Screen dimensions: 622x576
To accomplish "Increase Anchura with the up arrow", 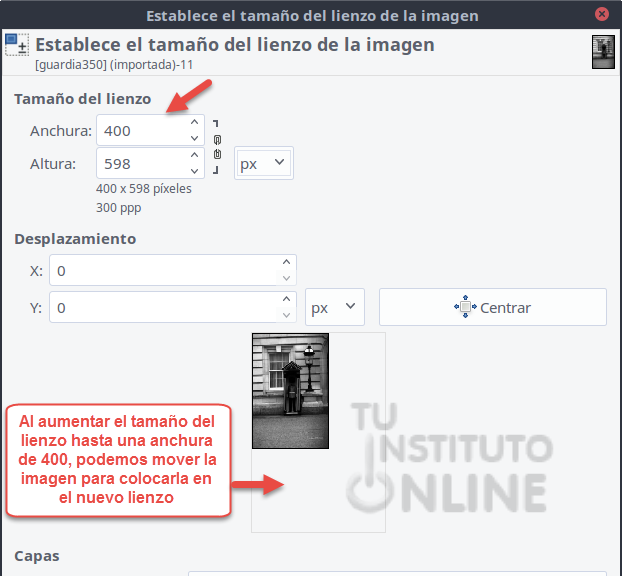I will coord(194,123).
